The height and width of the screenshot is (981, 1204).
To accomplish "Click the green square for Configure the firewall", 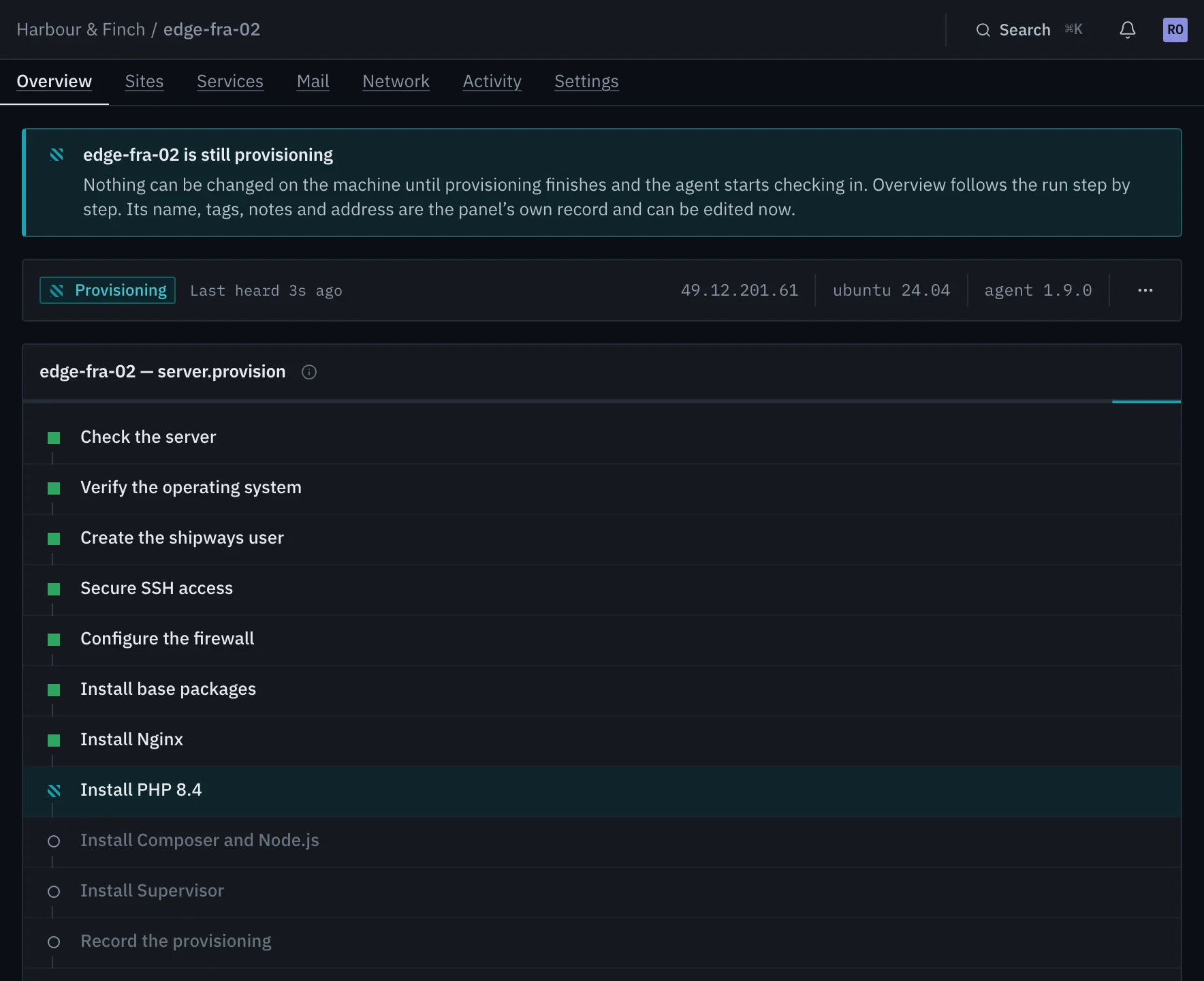I will [54, 640].
